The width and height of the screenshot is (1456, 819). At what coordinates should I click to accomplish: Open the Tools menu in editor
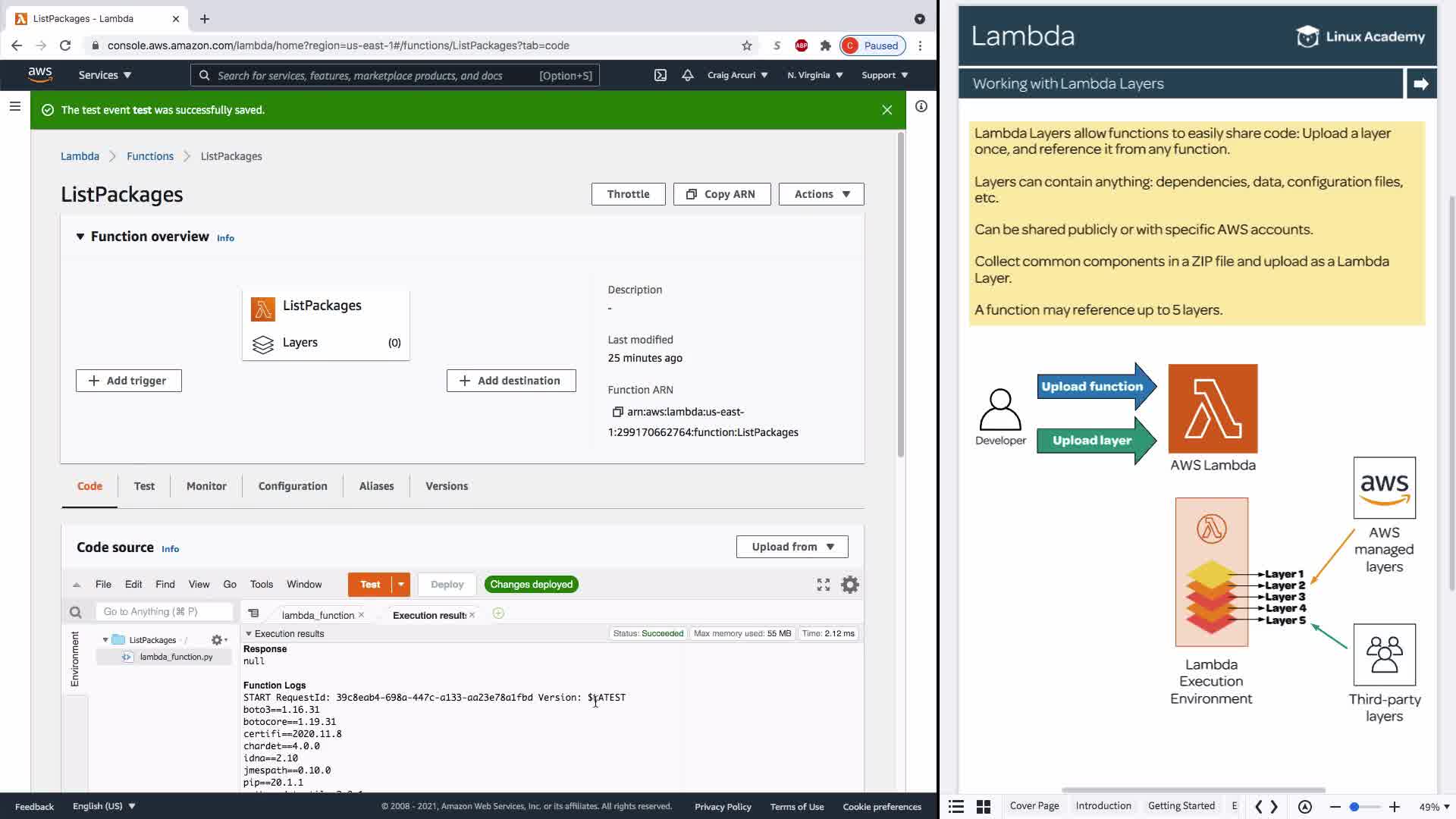[261, 585]
